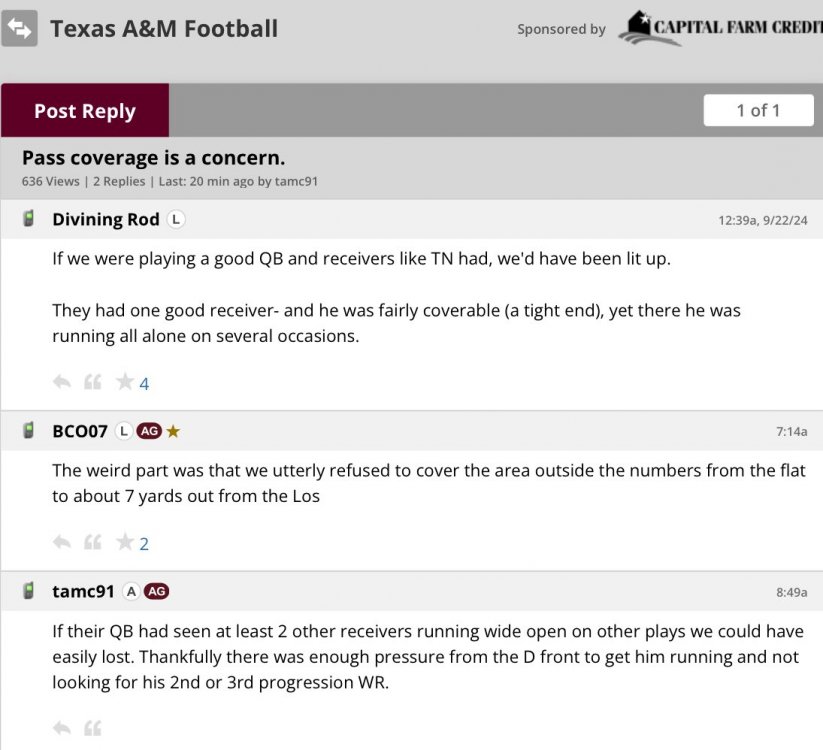823x750 pixels.
Task: Click reply arrow on tamc91's post
Action: tap(62, 727)
